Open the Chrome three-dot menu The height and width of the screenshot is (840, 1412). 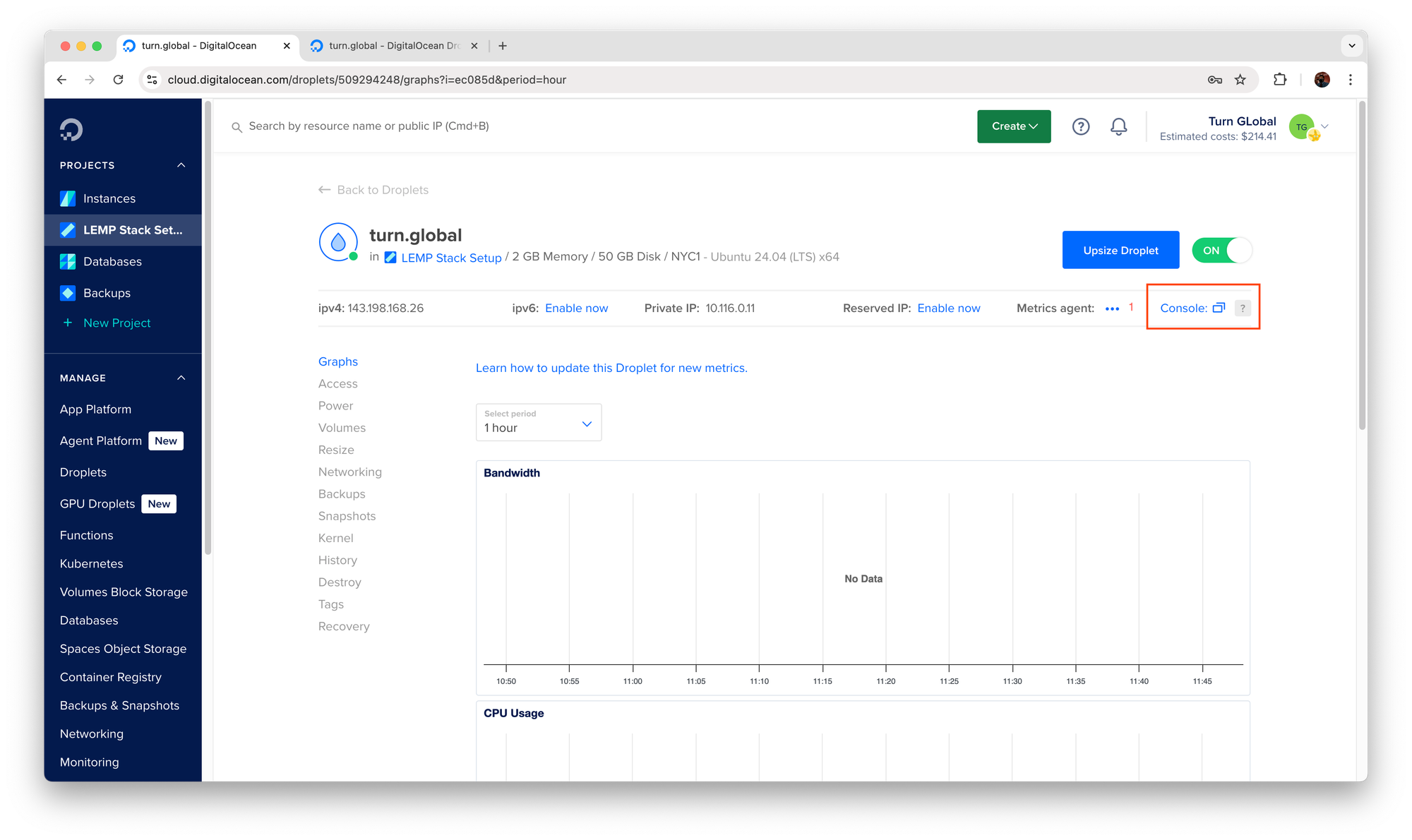pos(1351,80)
